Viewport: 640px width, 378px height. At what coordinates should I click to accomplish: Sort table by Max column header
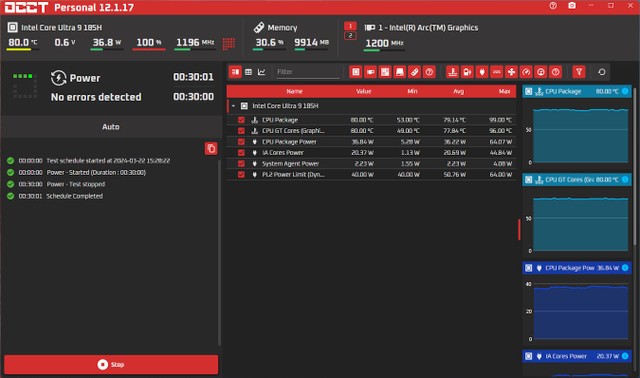504,91
